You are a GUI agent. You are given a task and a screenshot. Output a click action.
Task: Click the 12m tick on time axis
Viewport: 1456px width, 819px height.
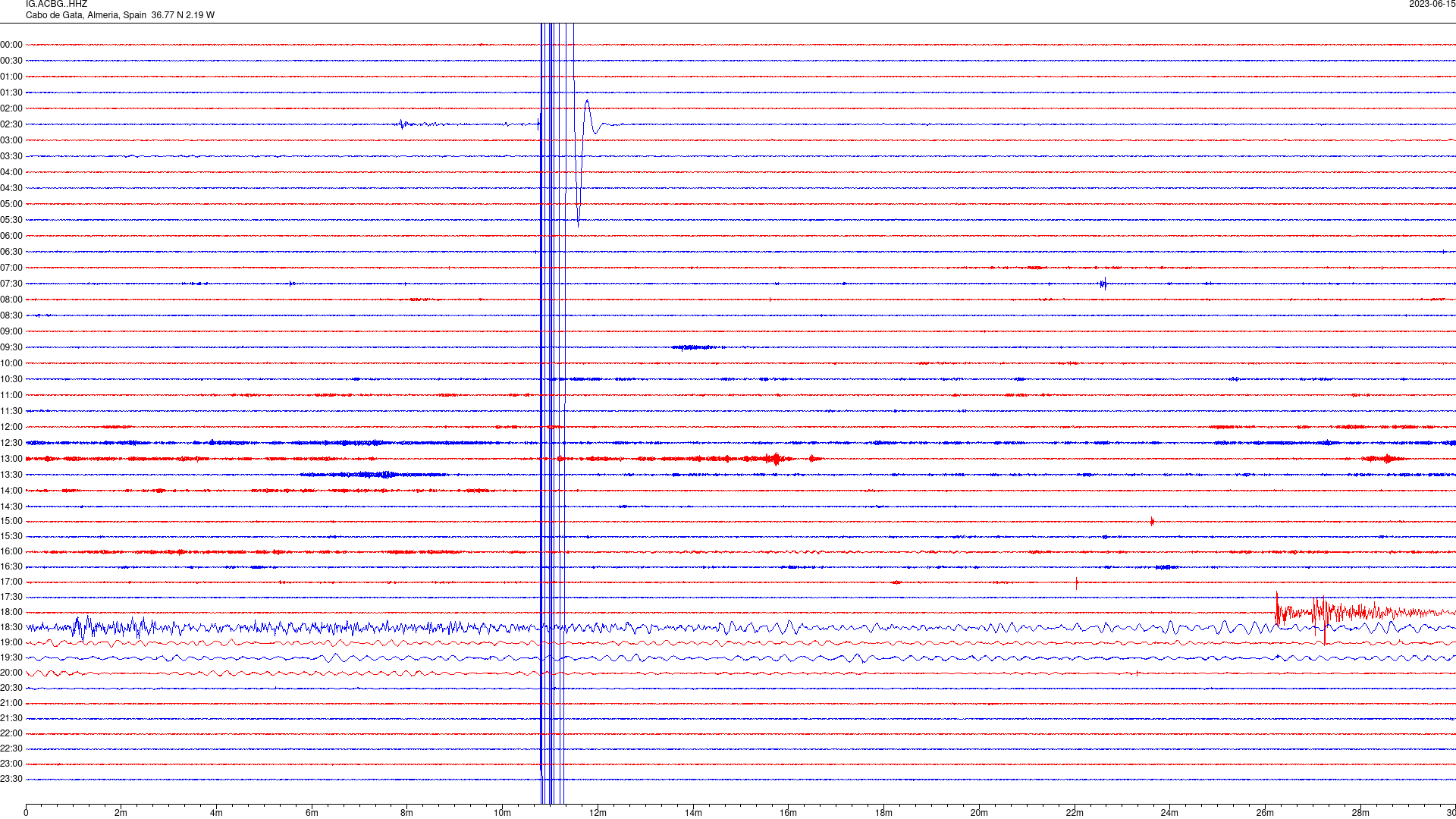[598, 813]
